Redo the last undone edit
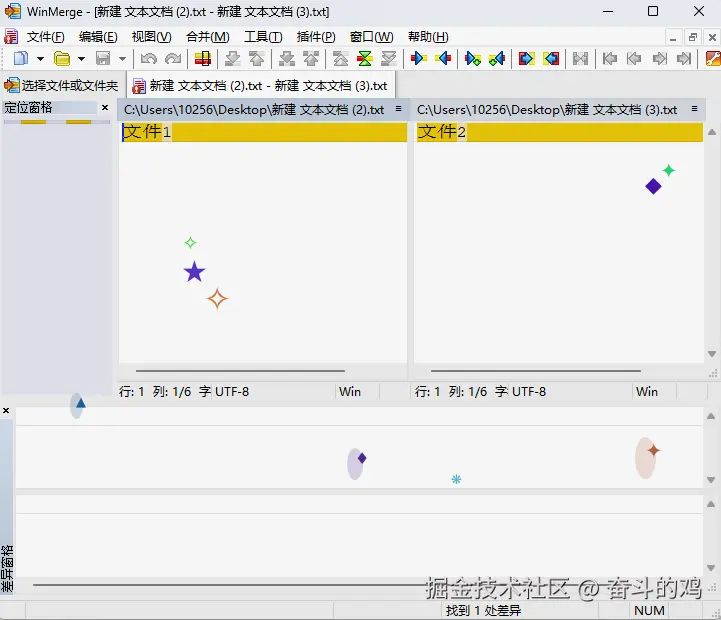The height and width of the screenshot is (620, 721). click(173, 58)
